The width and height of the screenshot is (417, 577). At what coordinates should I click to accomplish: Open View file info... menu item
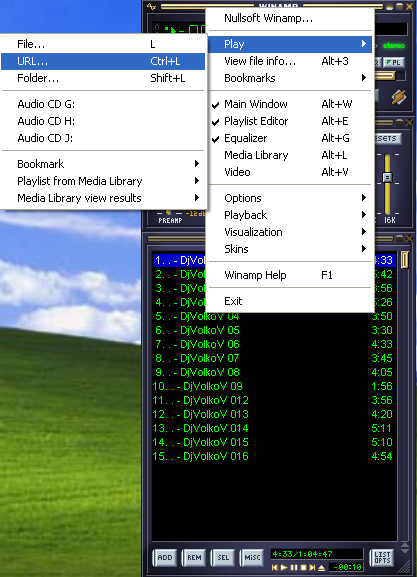coord(290,61)
